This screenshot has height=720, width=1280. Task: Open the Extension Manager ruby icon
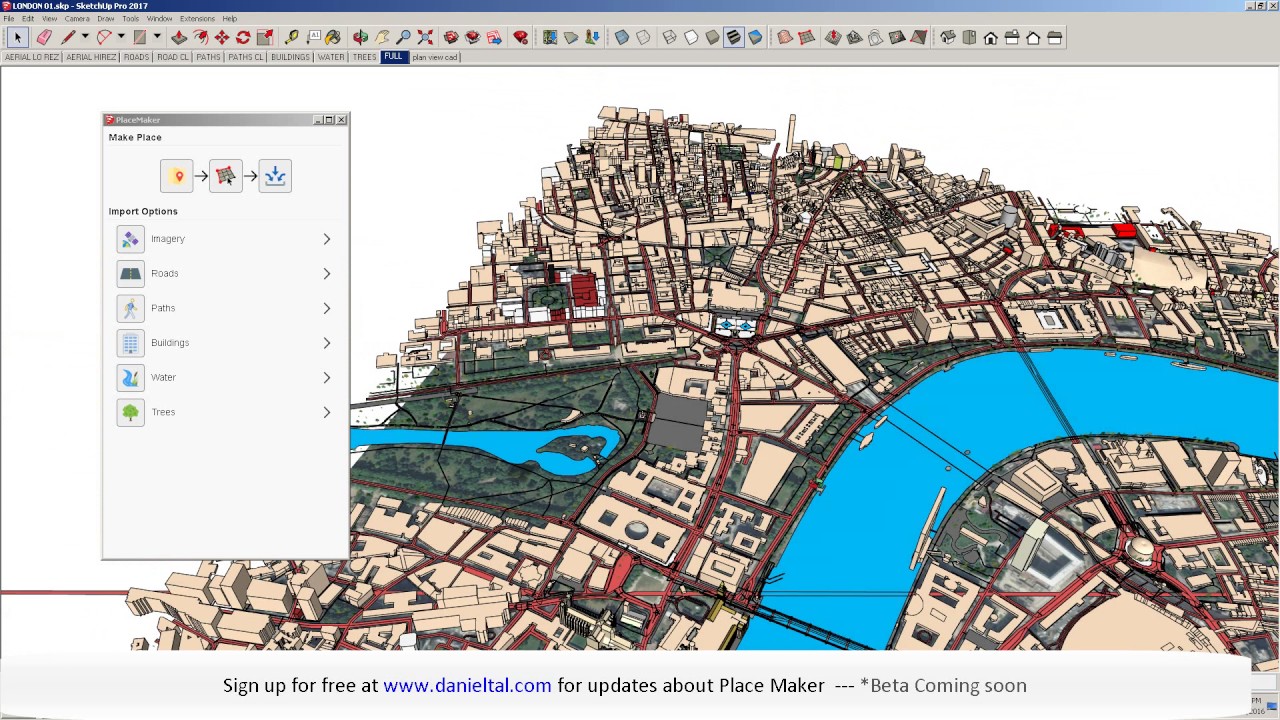click(x=520, y=37)
